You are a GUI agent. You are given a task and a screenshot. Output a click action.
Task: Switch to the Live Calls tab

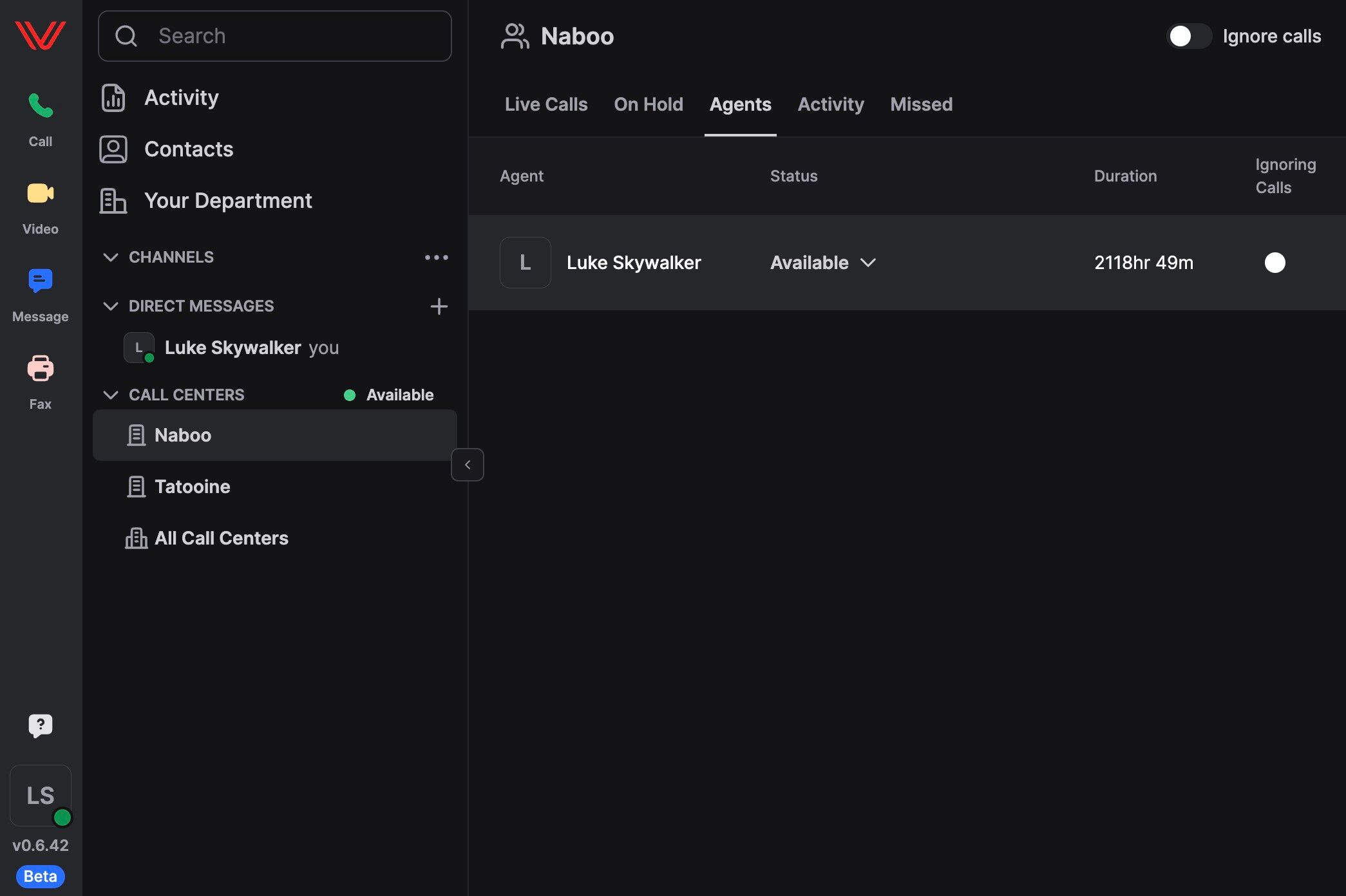545,104
